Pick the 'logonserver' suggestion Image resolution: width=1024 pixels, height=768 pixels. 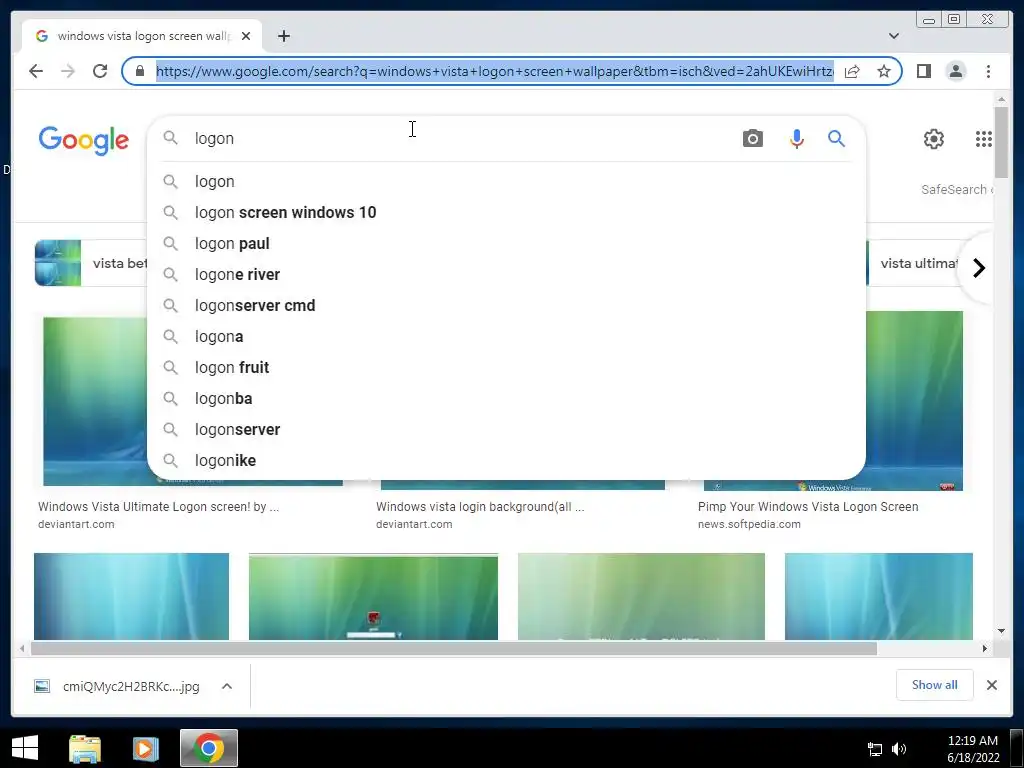[506, 430]
